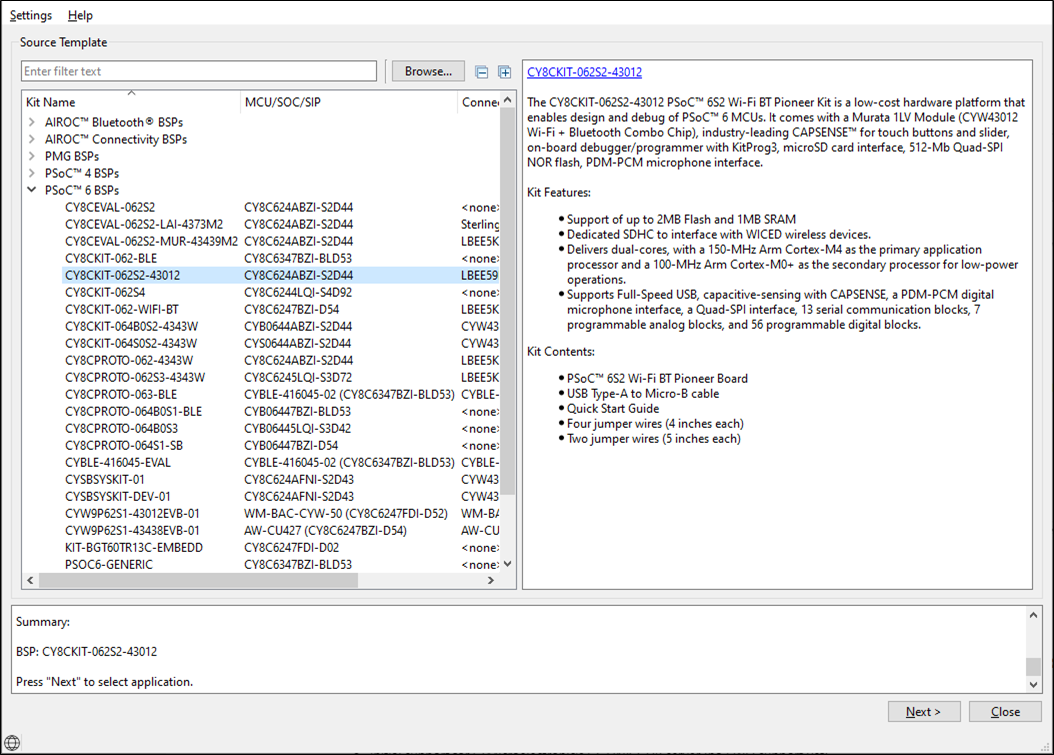The height and width of the screenshot is (755, 1054).
Task: Select the CY8CEVAL-062S2-MUR-43439M2 kit
Action: pos(151,241)
